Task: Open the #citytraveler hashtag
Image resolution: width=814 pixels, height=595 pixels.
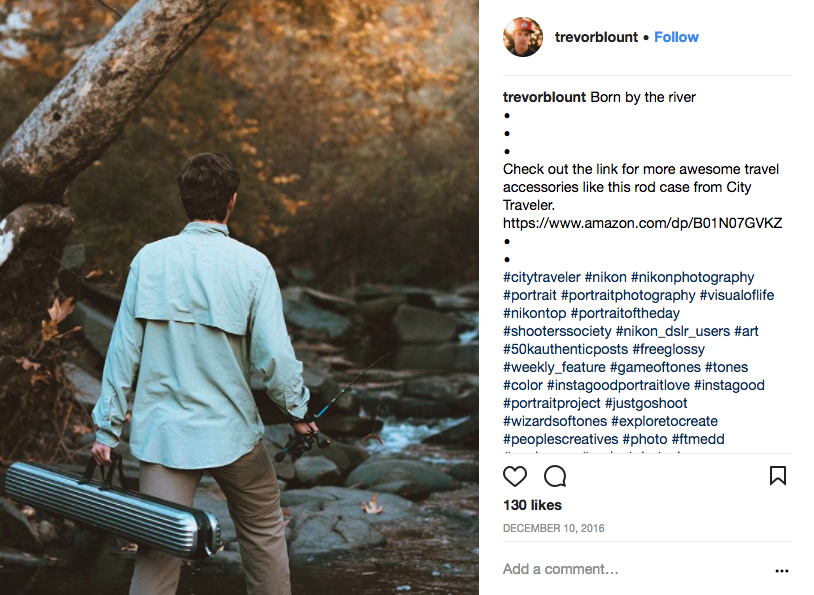Action: point(541,277)
